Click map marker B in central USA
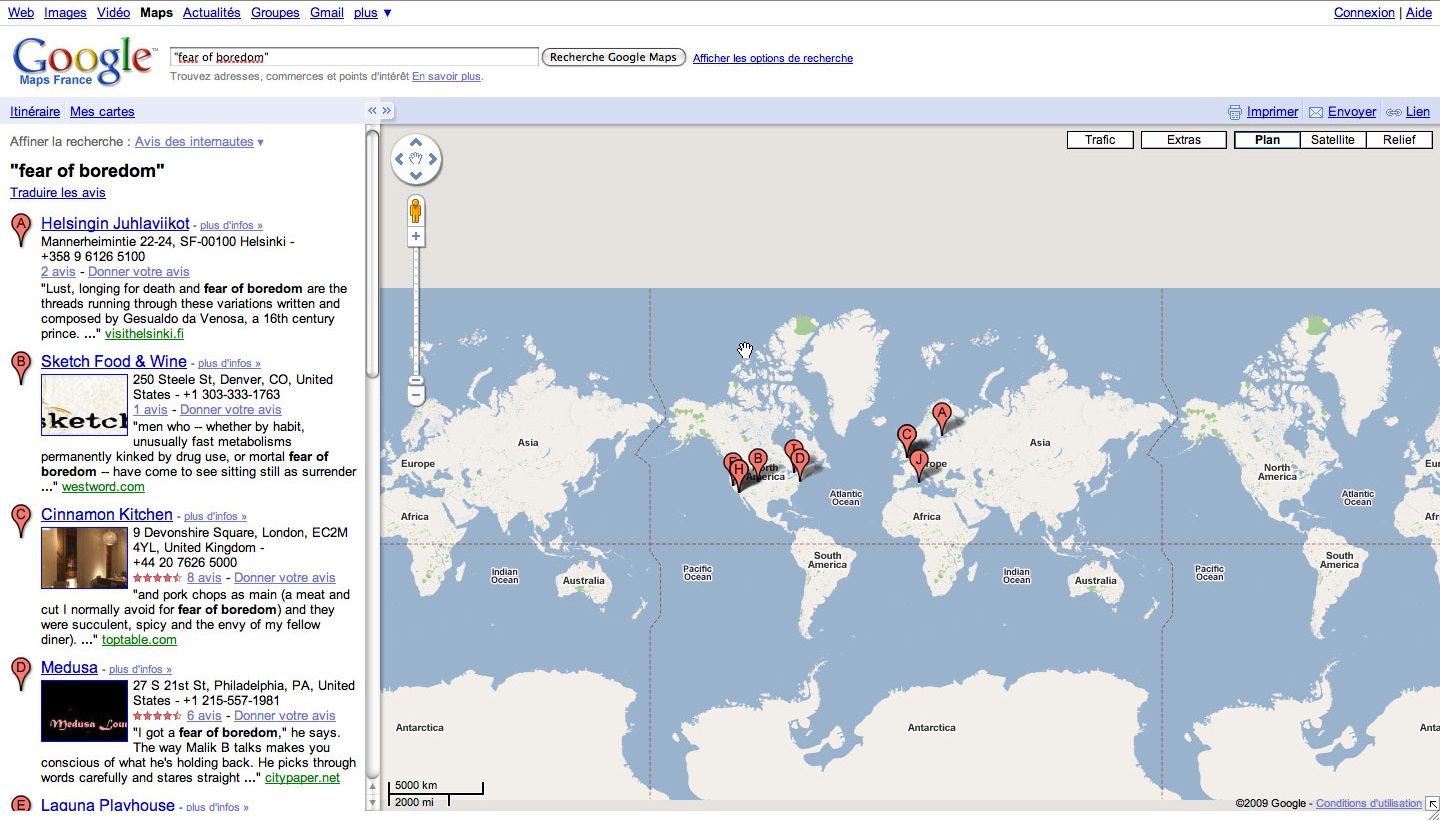The width and height of the screenshot is (1440, 821). tap(757, 463)
